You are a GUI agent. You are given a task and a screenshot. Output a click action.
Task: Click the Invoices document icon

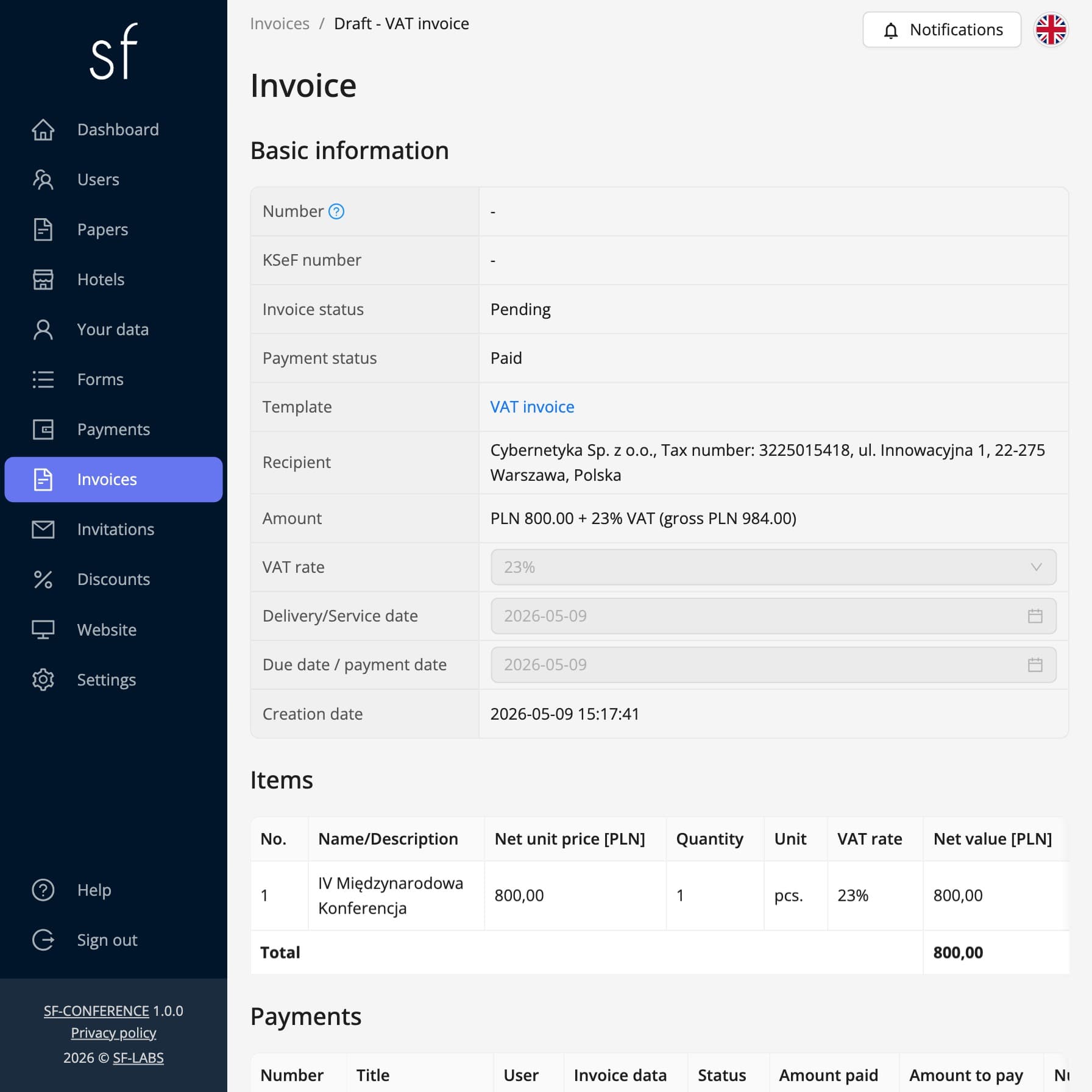pyautogui.click(x=43, y=479)
